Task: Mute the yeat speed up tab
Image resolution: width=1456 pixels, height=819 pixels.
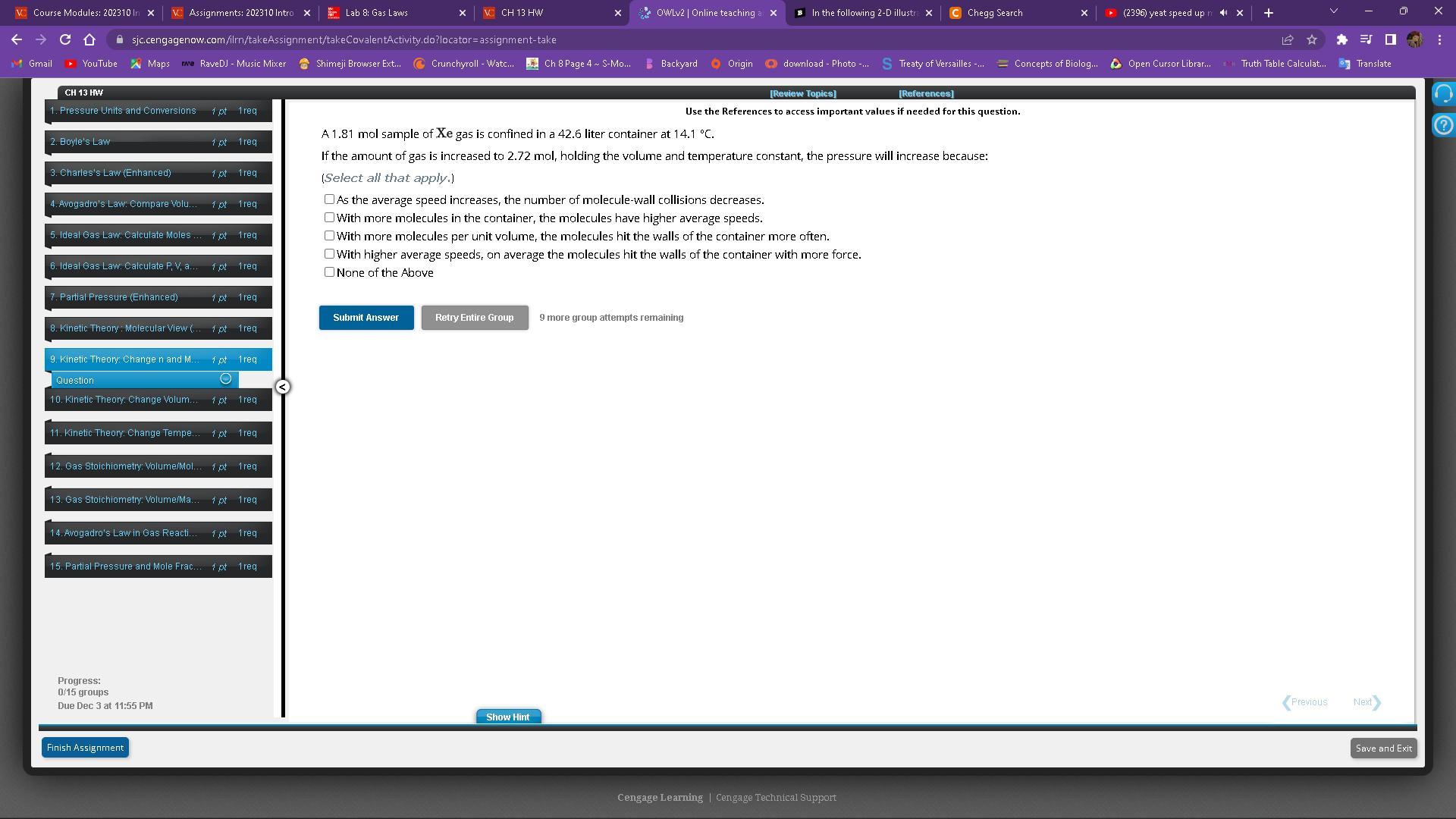Action: pos(1223,13)
